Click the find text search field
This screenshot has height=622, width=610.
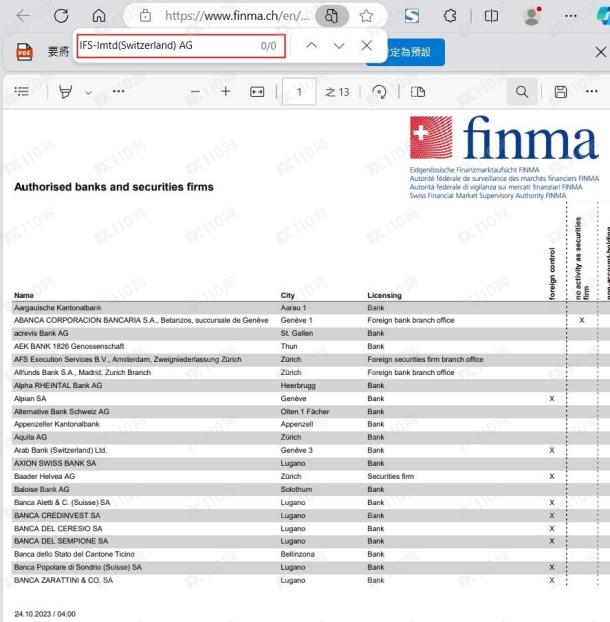click(181, 46)
